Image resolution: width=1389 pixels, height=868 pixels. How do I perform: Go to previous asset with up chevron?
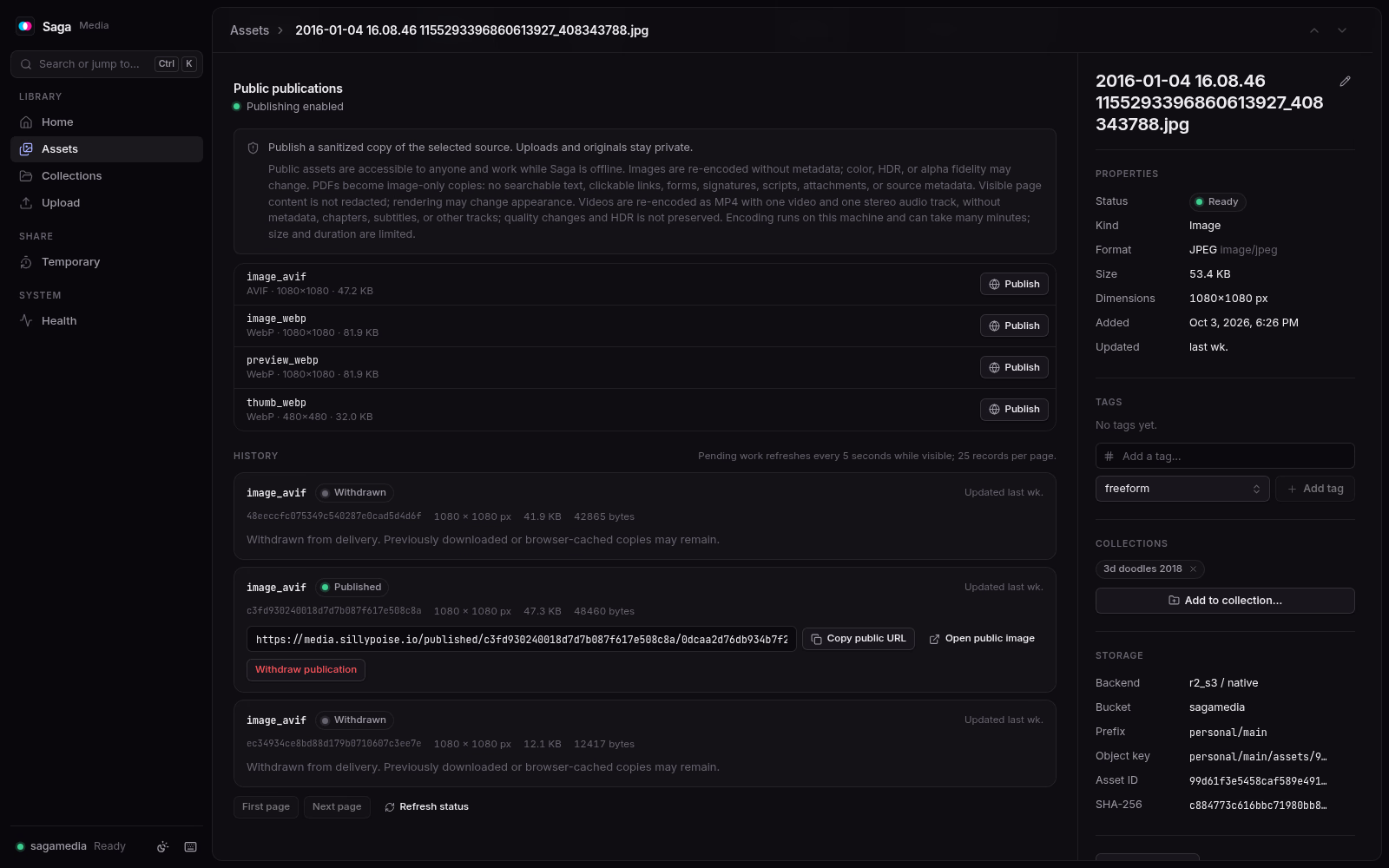click(x=1314, y=30)
